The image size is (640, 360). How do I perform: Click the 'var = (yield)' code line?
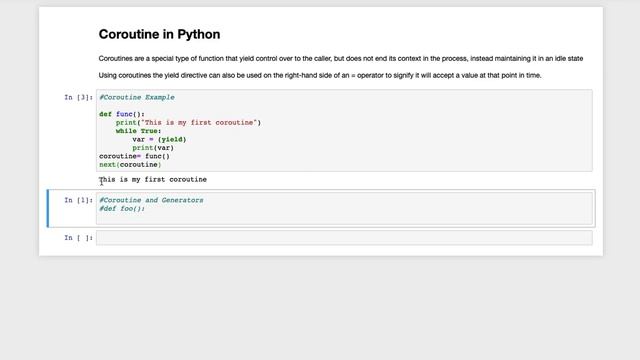[x=159, y=139]
